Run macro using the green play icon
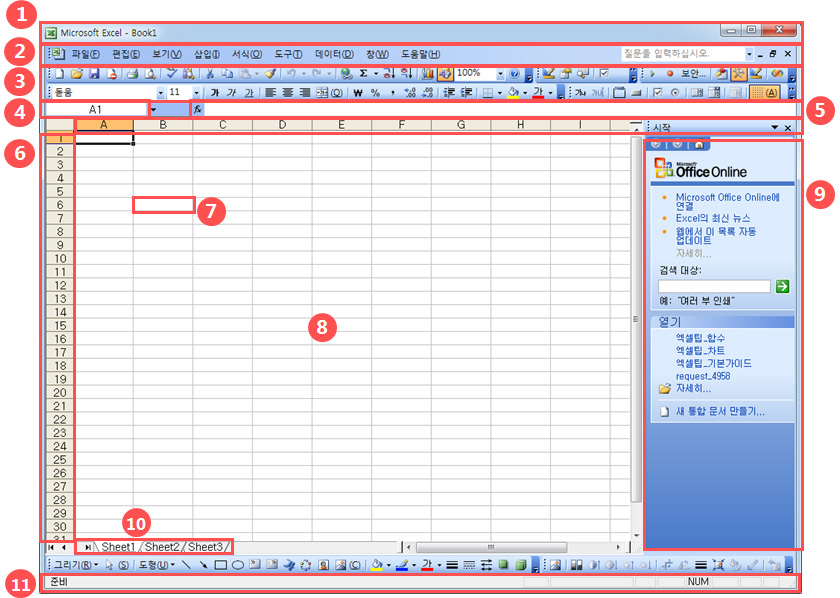The height and width of the screenshot is (598, 840). (652, 74)
